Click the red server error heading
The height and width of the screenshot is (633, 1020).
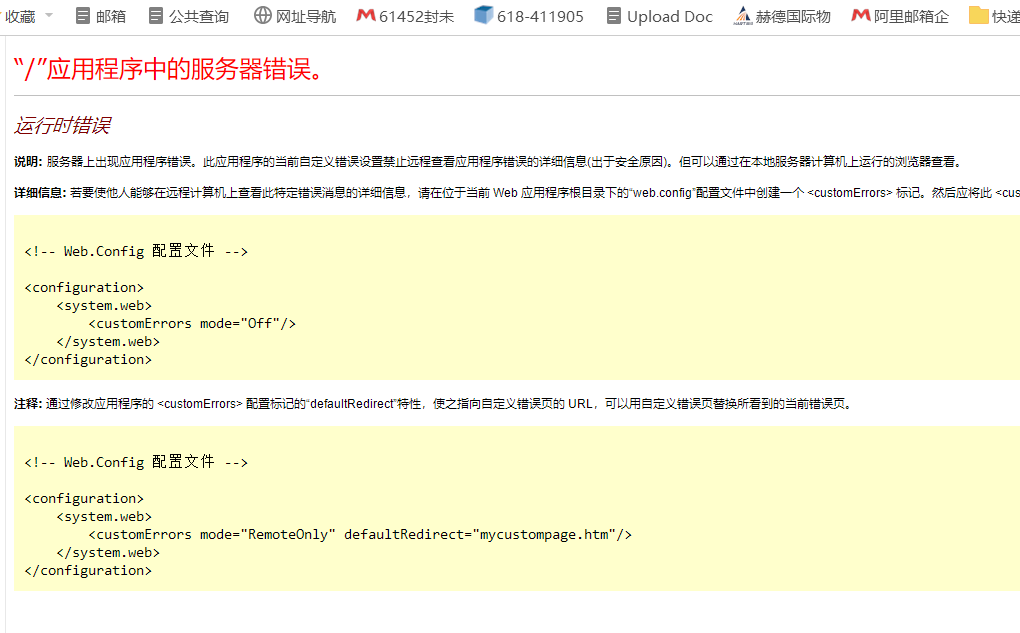(x=169, y=69)
